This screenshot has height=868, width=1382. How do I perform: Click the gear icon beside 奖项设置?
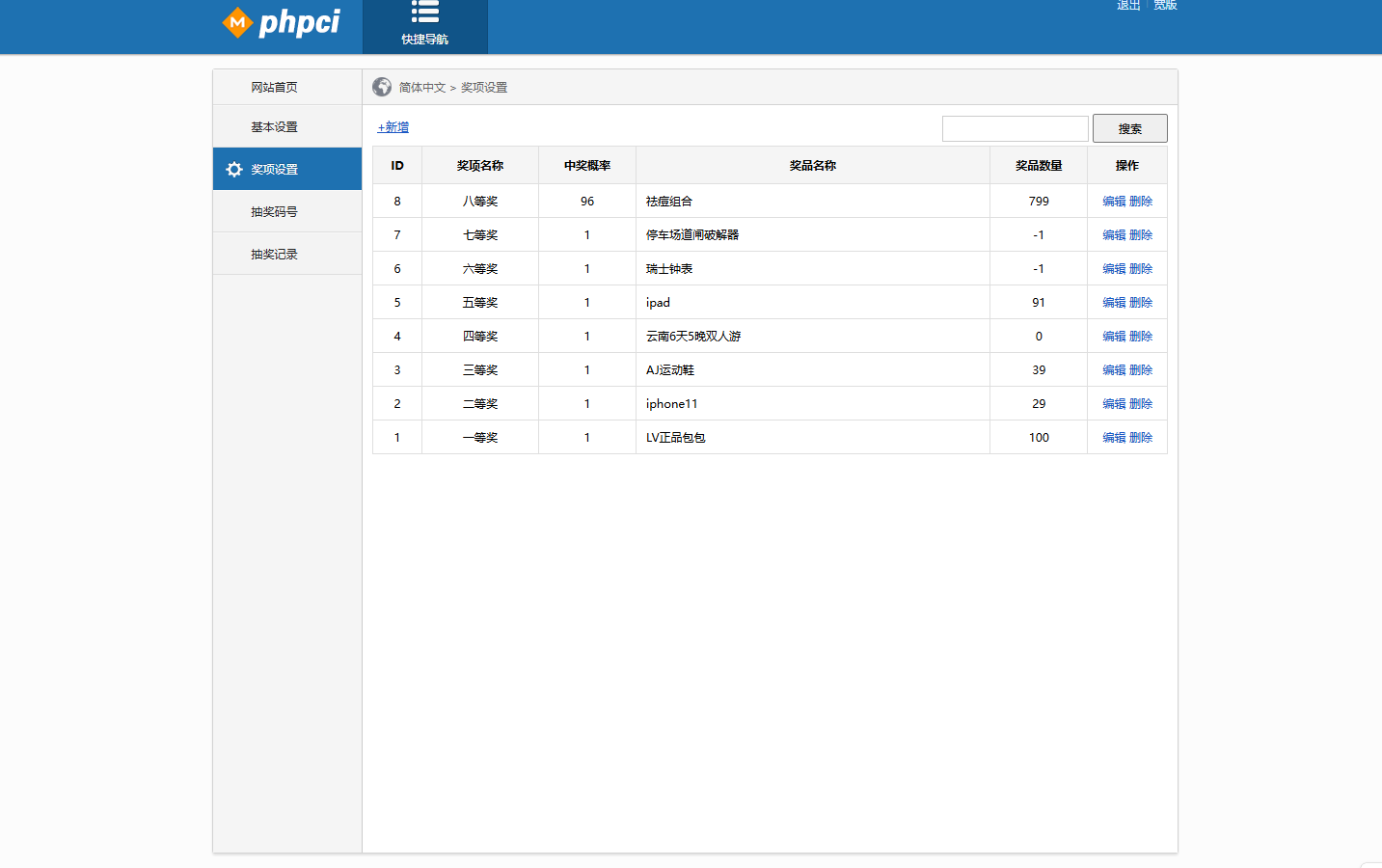pyautogui.click(x=233, y=169)
